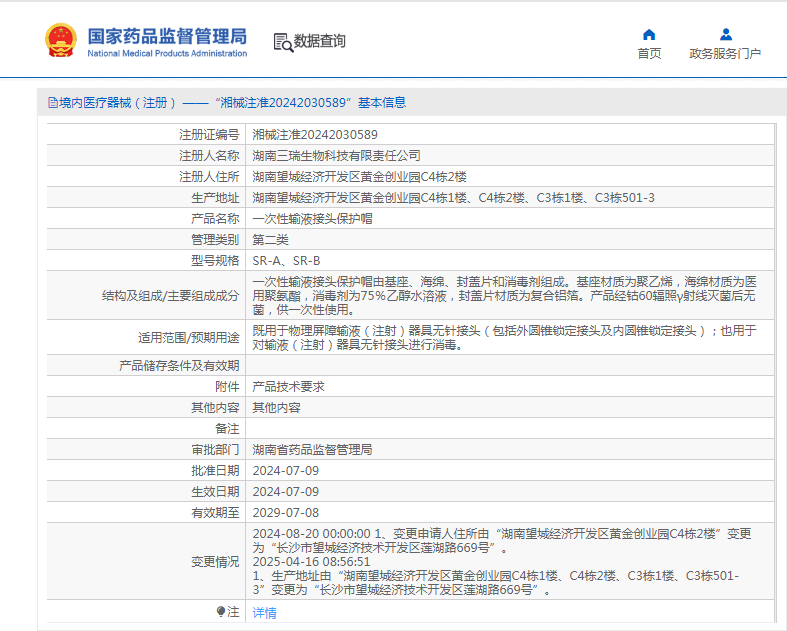This screenshot has width=787, height=631.
Task: Select expiry date 2029-07-08
Action: coord(286,513)
